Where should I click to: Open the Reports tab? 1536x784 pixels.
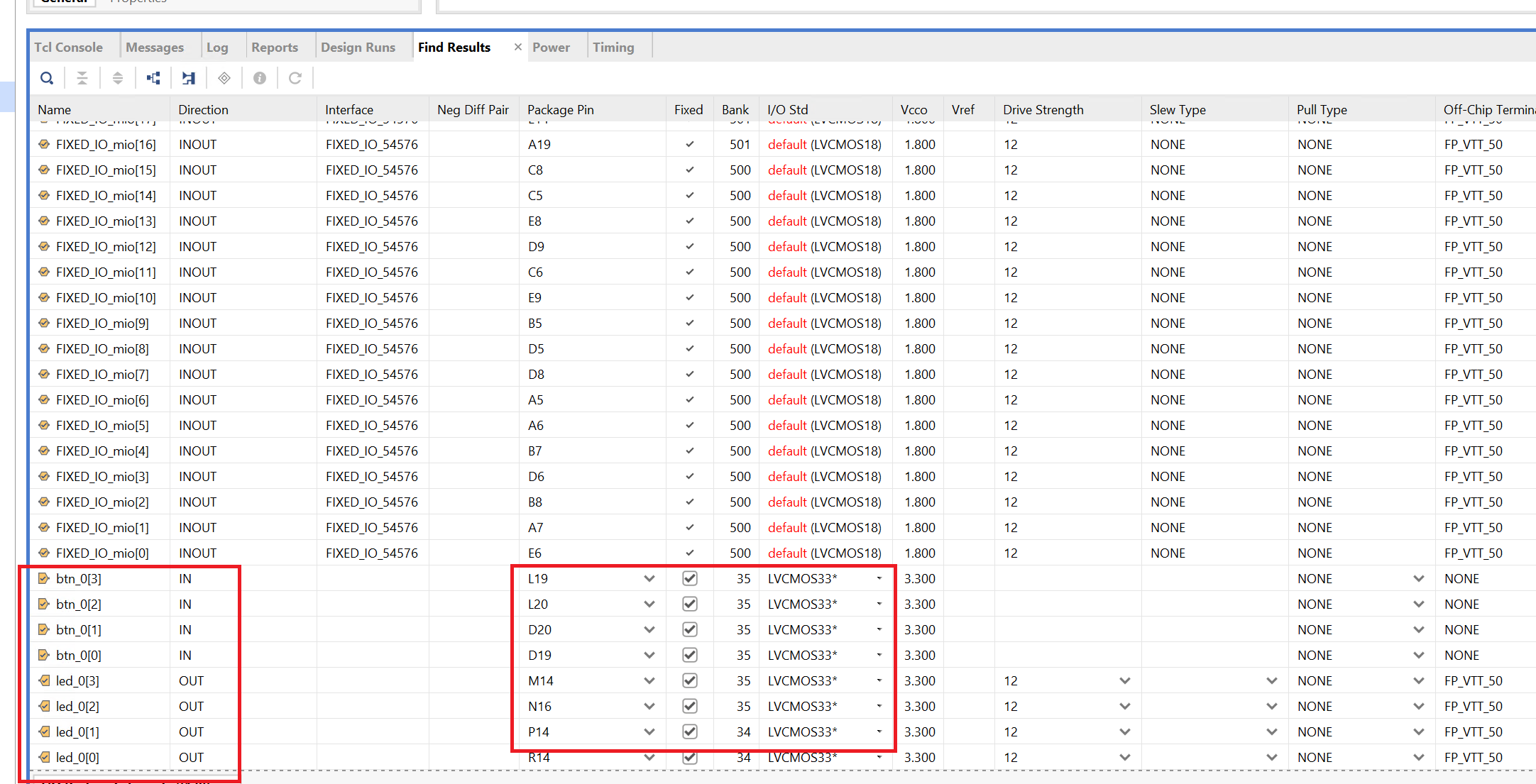(275, 47)
